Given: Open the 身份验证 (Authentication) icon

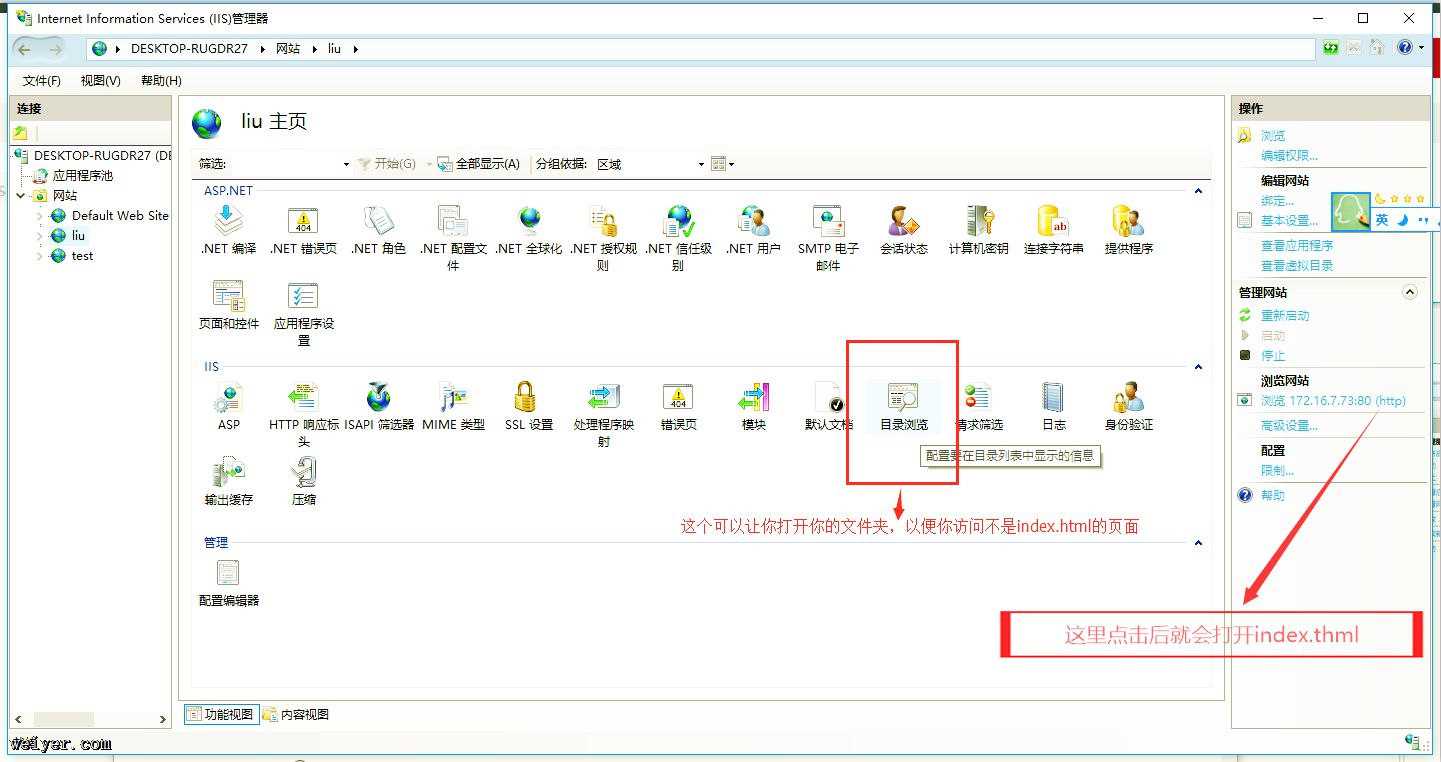Looking at the screenshot, I should [x=1128, y=399].
